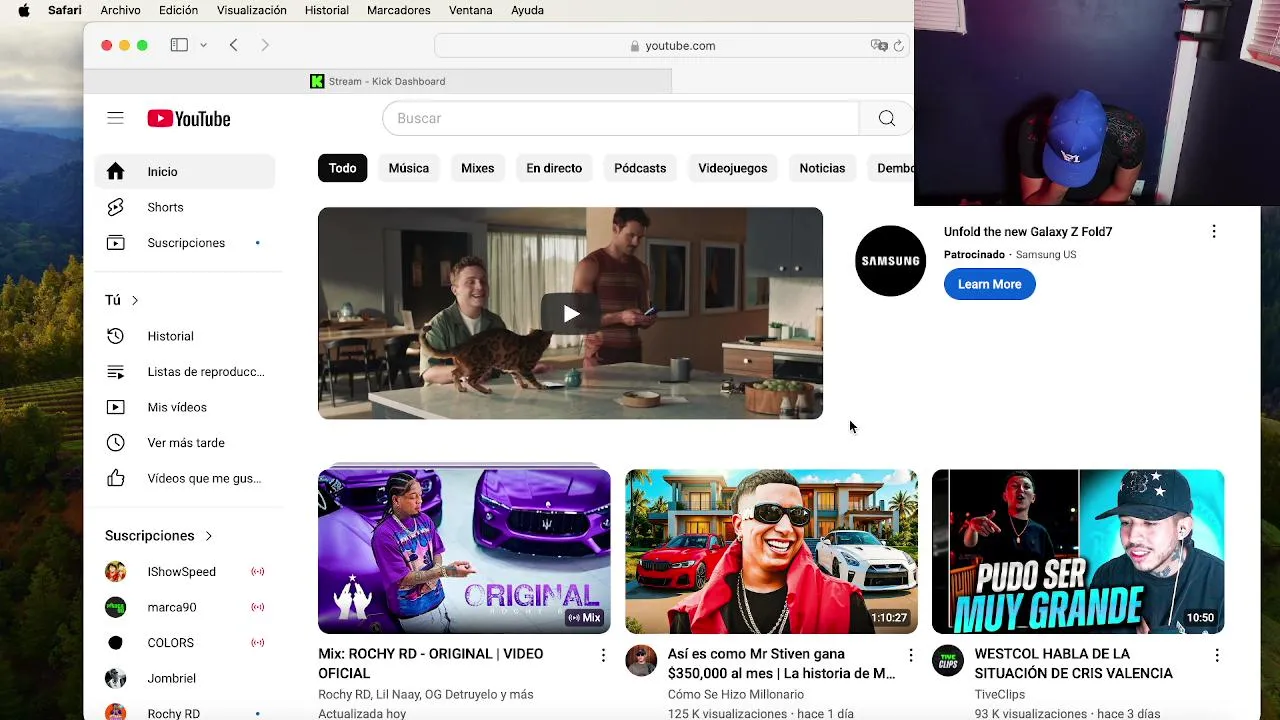The height and width of the screenshot is (720, 1280).
Task: Open the Marcadores menu
Action: [398, 10]
